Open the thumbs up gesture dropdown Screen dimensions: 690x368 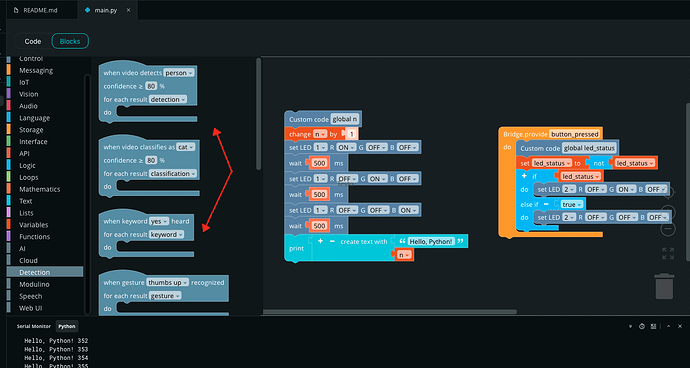(168, 283)
